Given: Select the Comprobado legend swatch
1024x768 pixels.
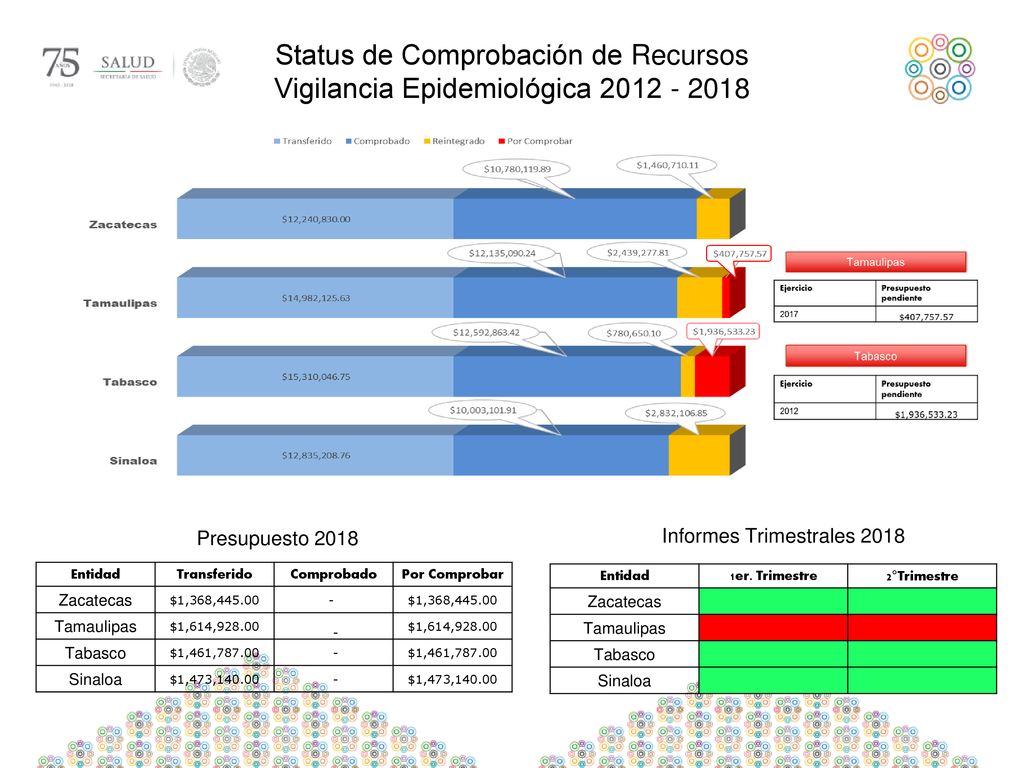Looking at the screenshot, I should coord(349,141).
